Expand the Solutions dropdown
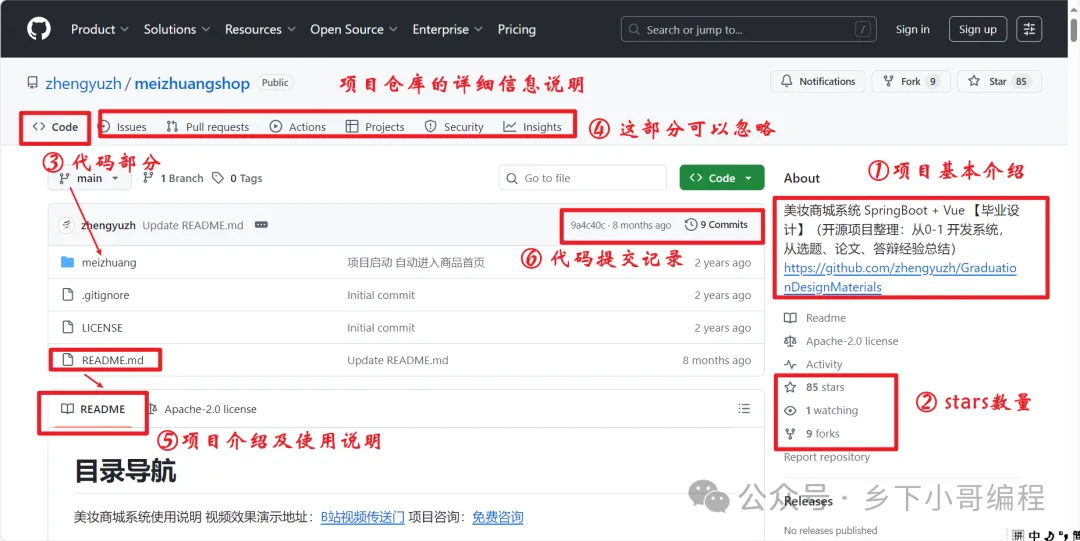This screenshot has height=541, width=1080. tap(177, 29)
